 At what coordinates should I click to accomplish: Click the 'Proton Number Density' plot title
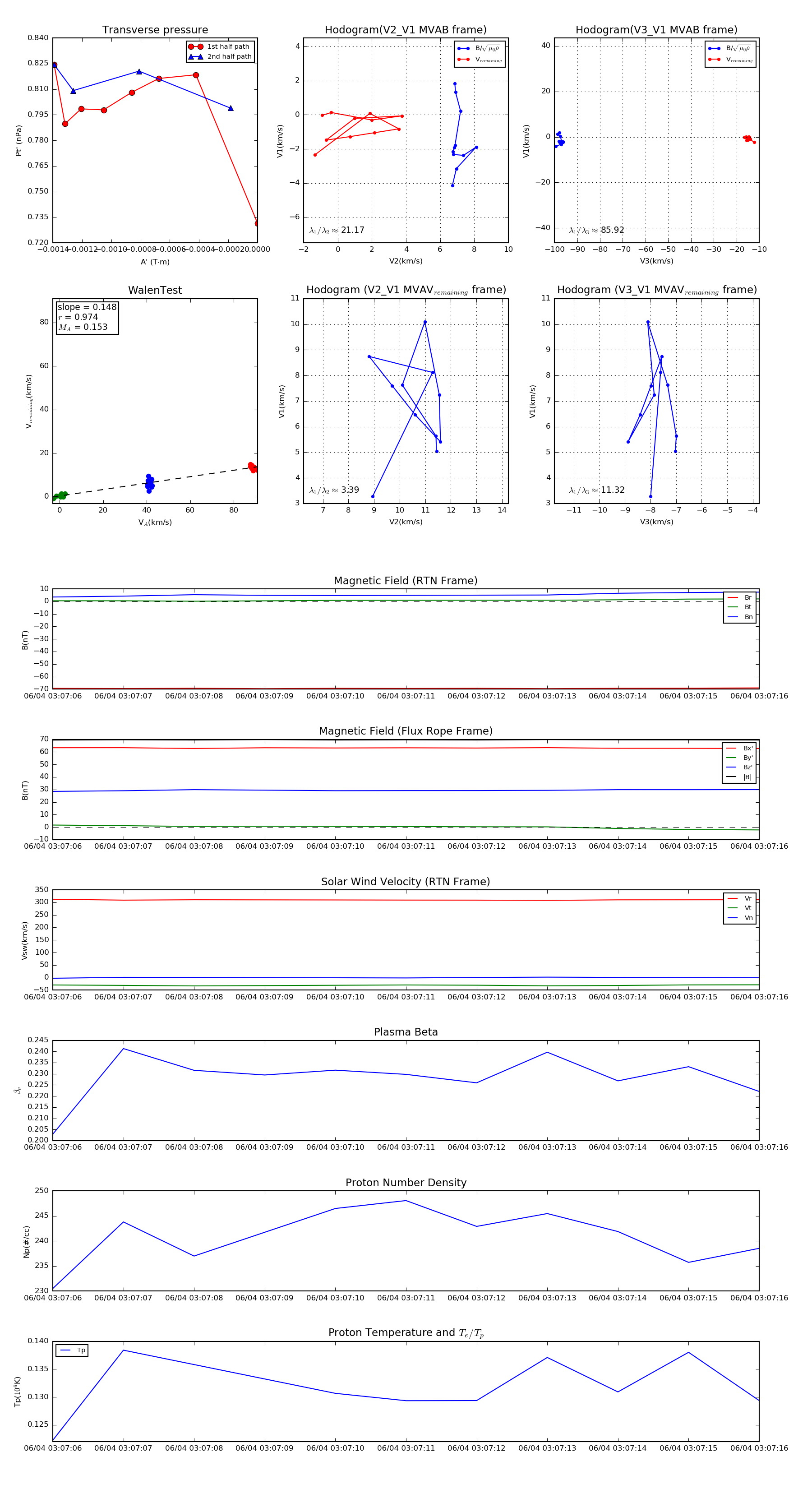[x=406, y=1183]
